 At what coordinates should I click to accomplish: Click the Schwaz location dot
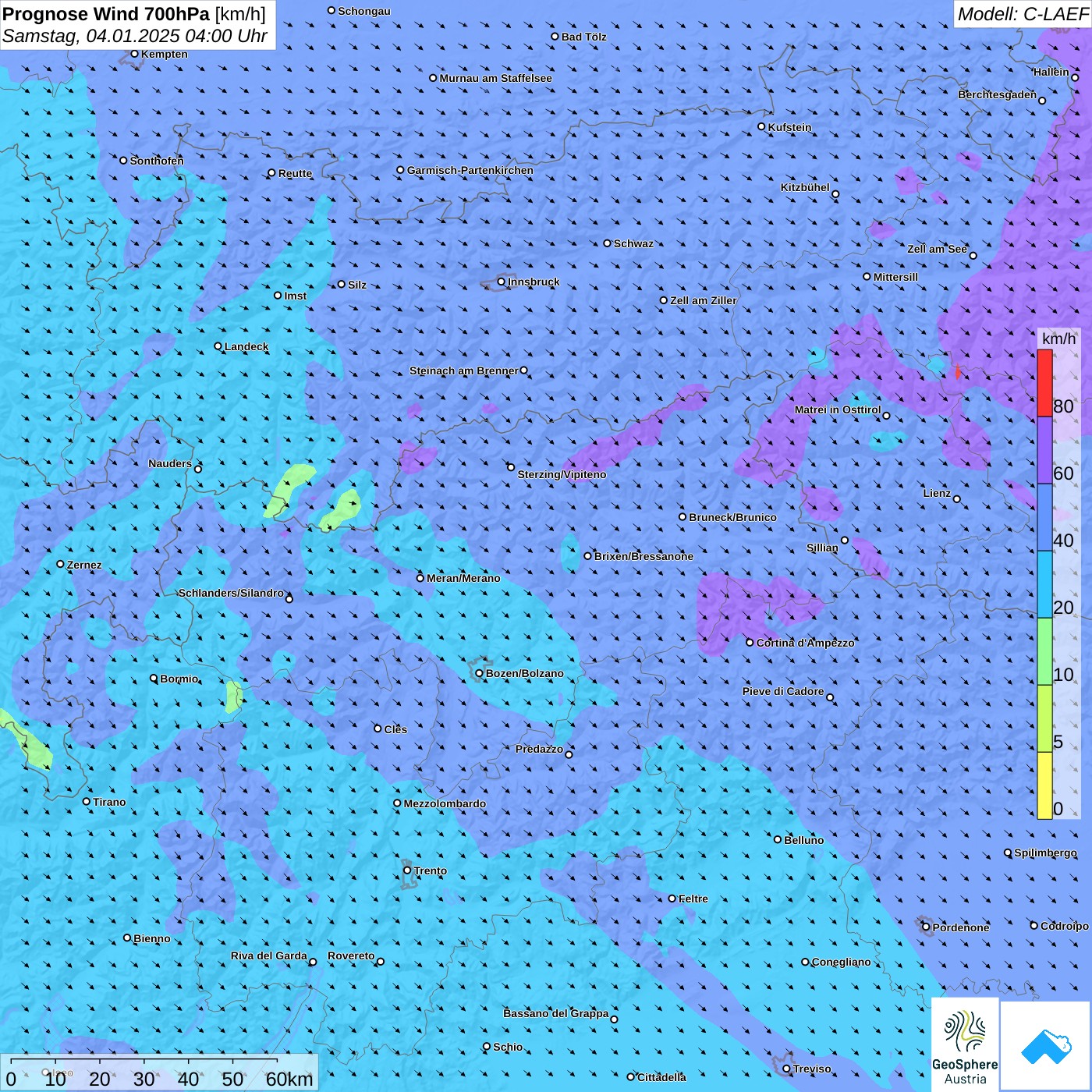point(607,243)
